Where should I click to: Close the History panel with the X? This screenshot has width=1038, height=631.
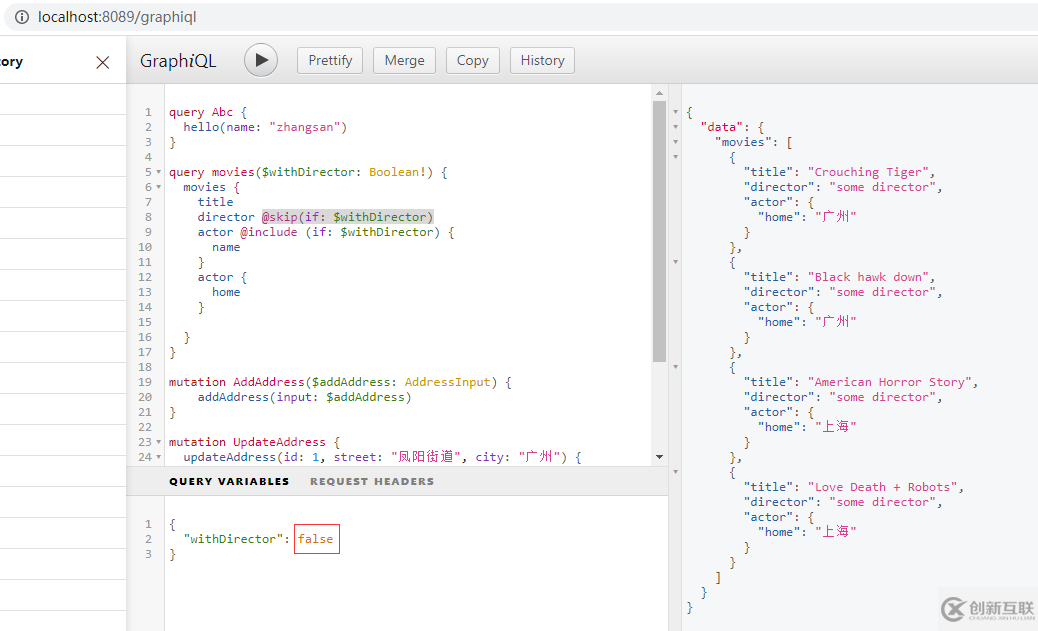pyautogui.click(x=102, y=62)
